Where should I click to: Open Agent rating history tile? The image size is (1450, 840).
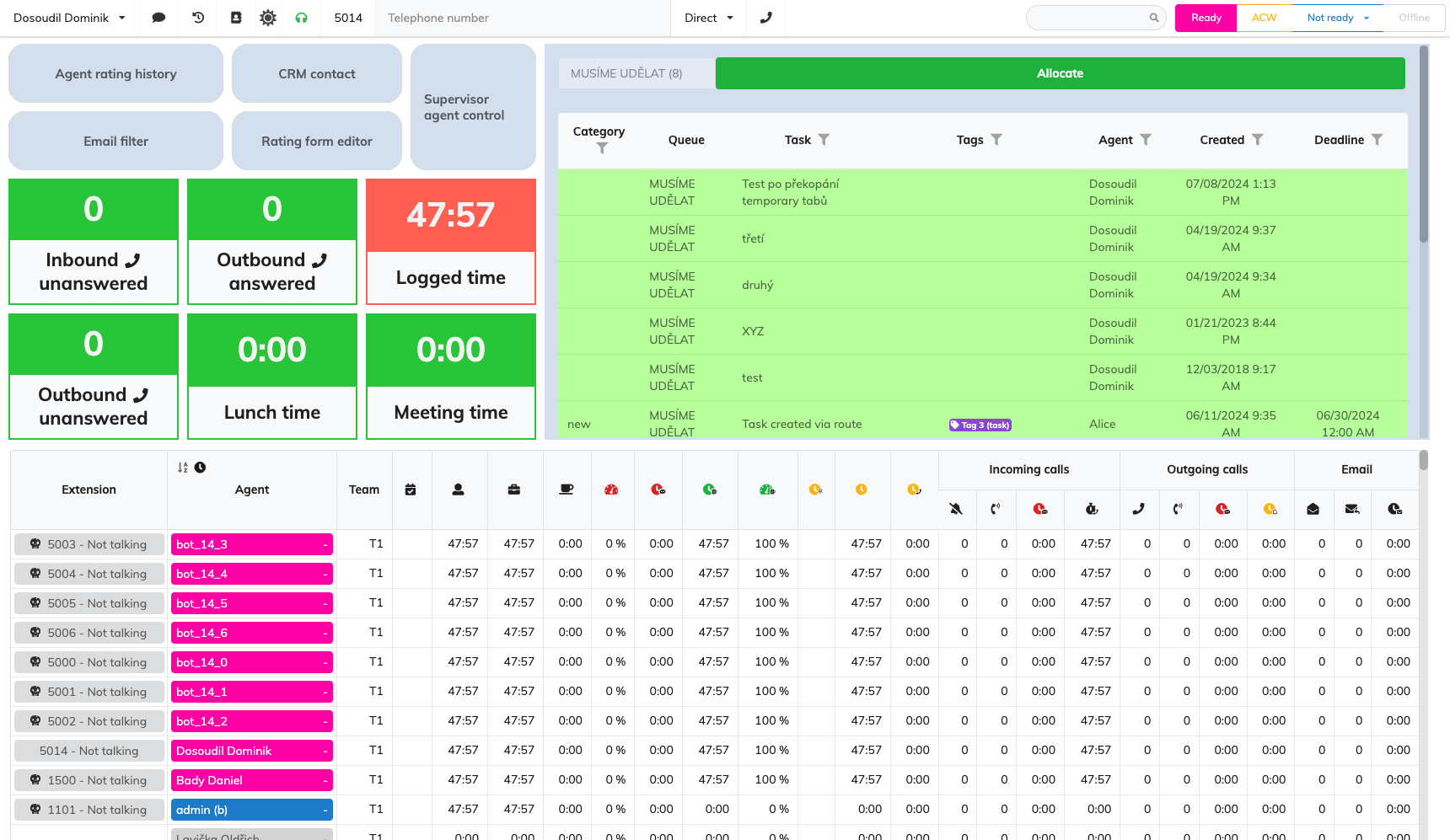(115, 73)
